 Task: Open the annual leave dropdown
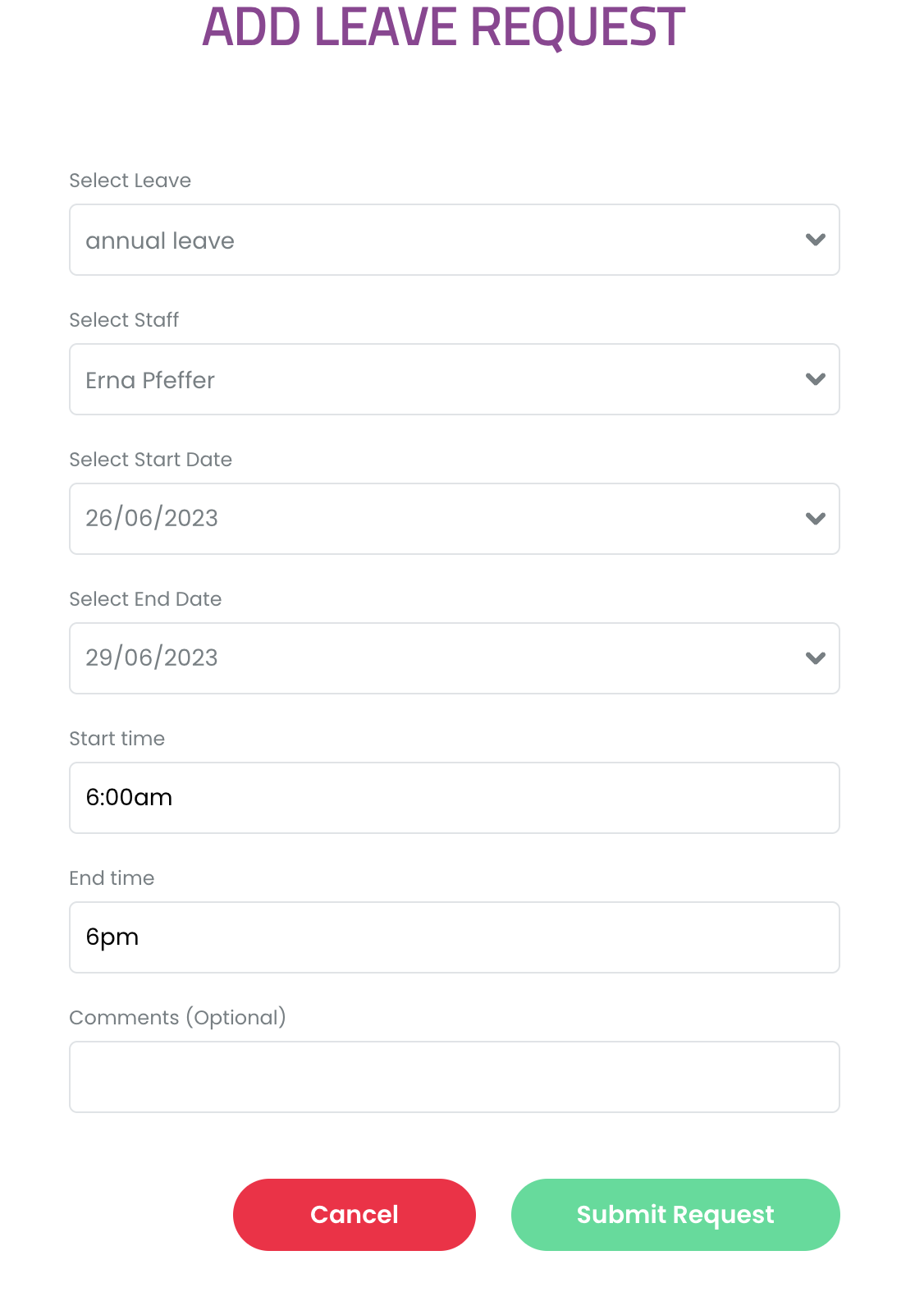(x=455, y=240)
